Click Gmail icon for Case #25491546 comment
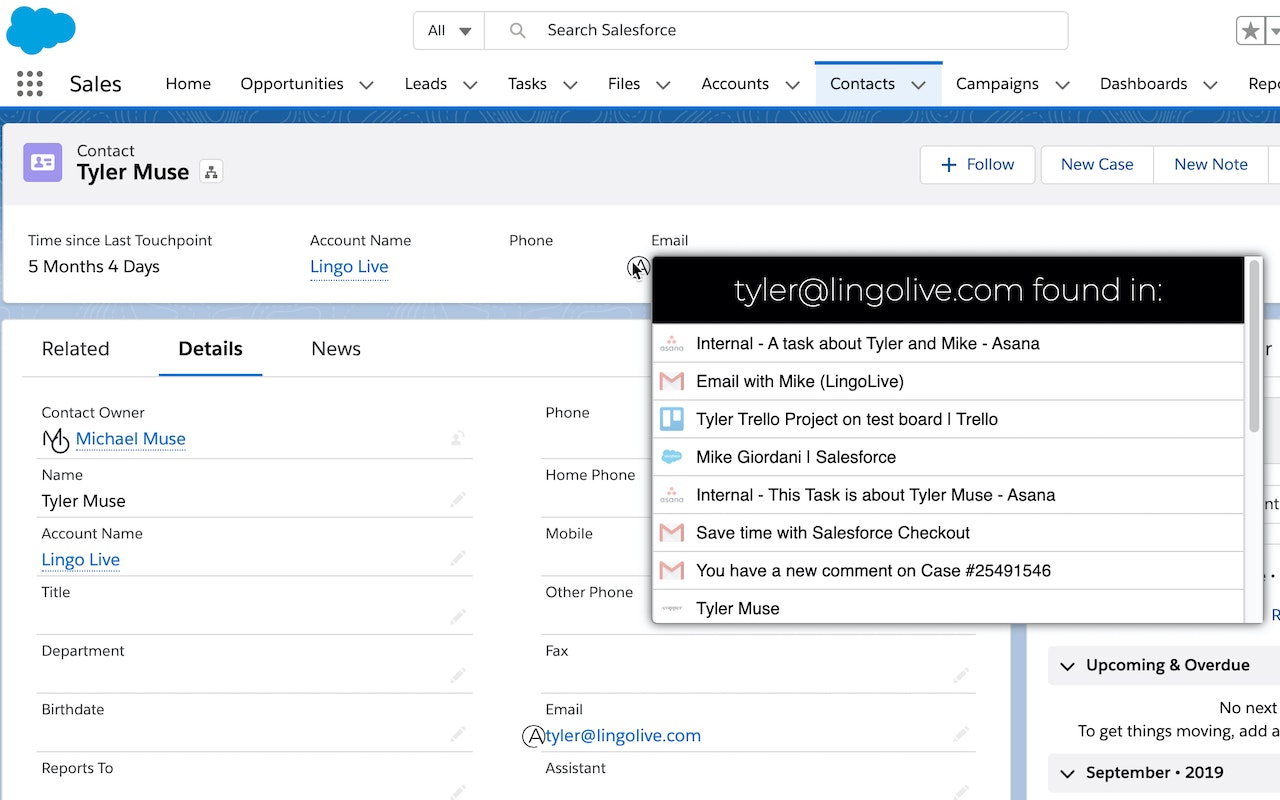 click(x=672, y=571)
